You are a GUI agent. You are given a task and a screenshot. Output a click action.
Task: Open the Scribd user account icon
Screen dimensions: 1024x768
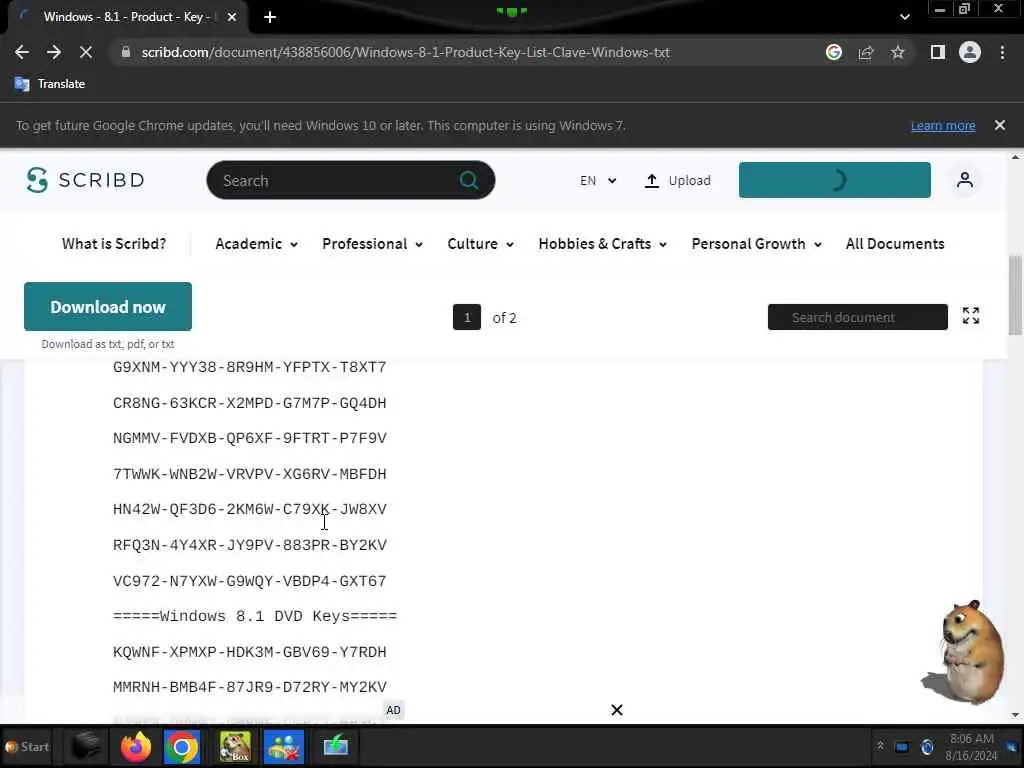(965, 180)
